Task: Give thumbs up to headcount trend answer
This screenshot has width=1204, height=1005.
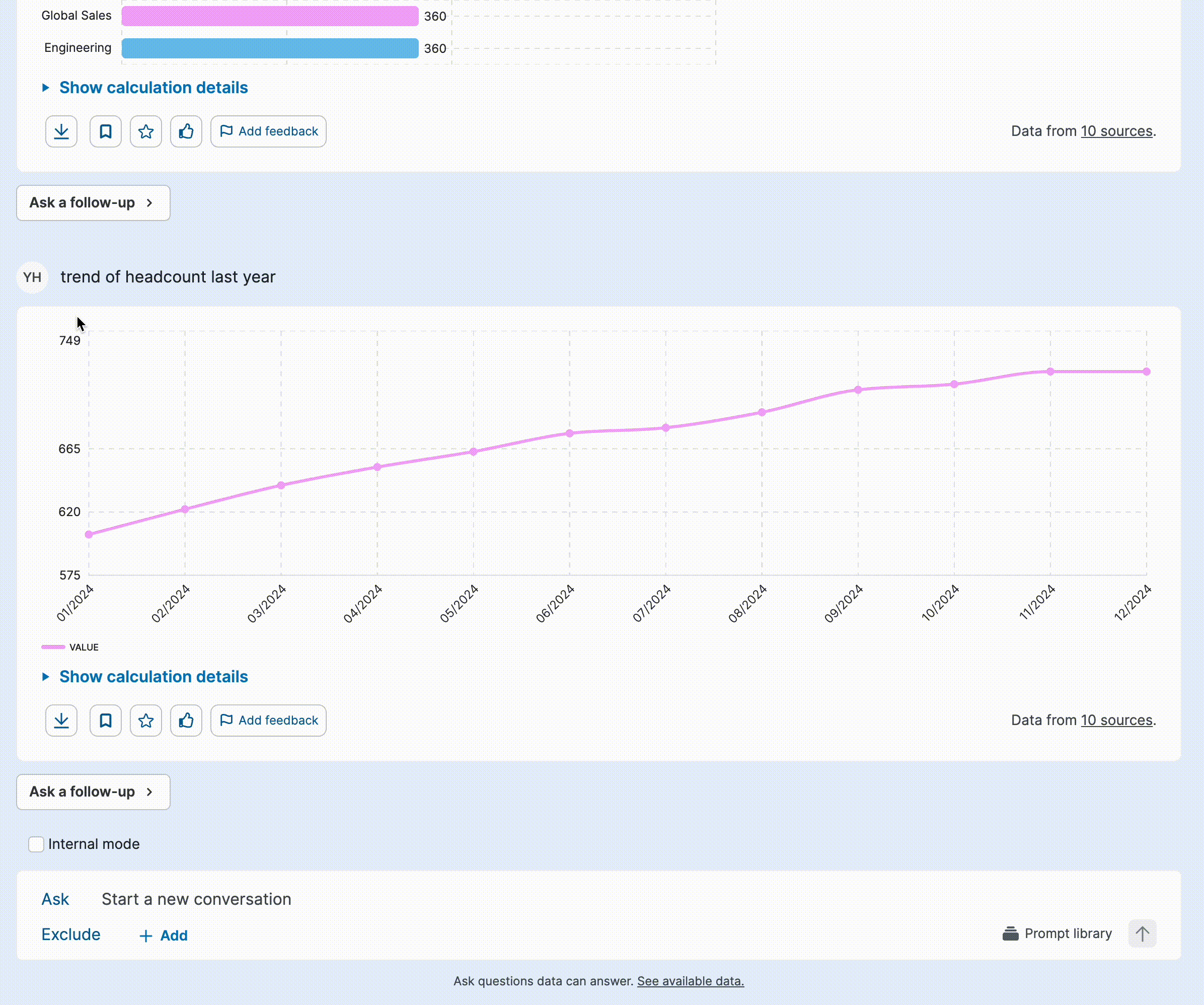Action: tap(186, 721)
